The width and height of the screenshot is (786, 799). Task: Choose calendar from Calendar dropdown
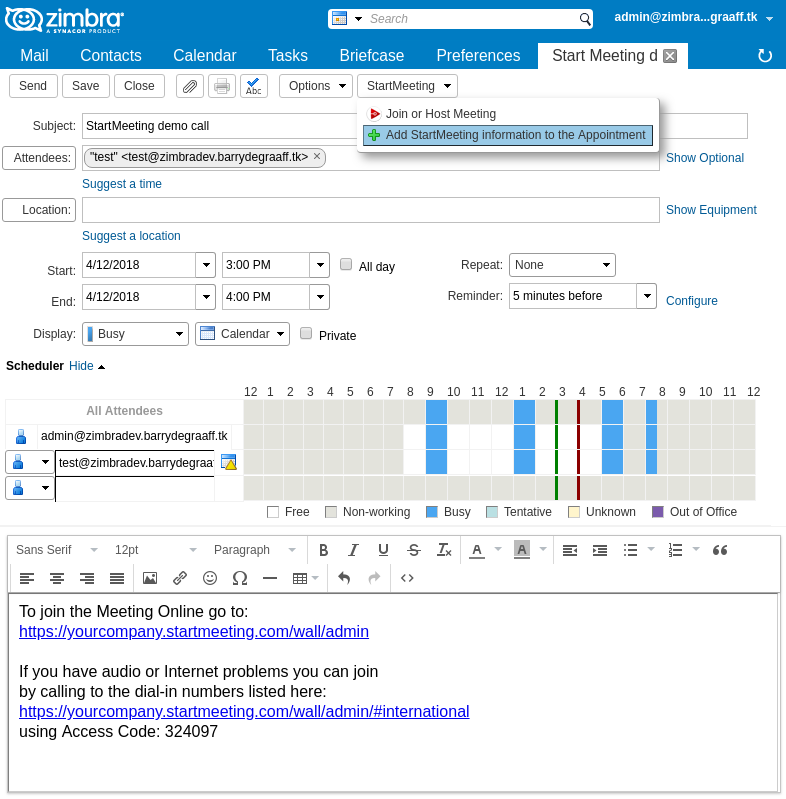243,334
